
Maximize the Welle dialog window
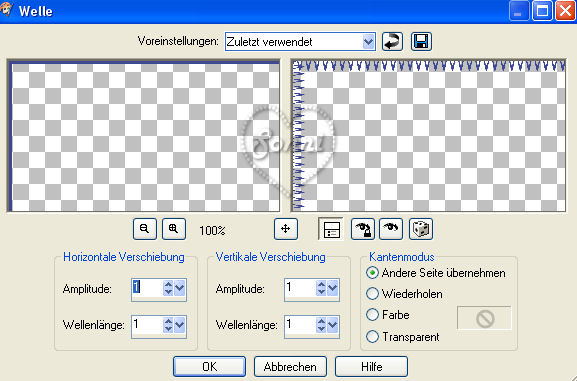coord(542,11)
